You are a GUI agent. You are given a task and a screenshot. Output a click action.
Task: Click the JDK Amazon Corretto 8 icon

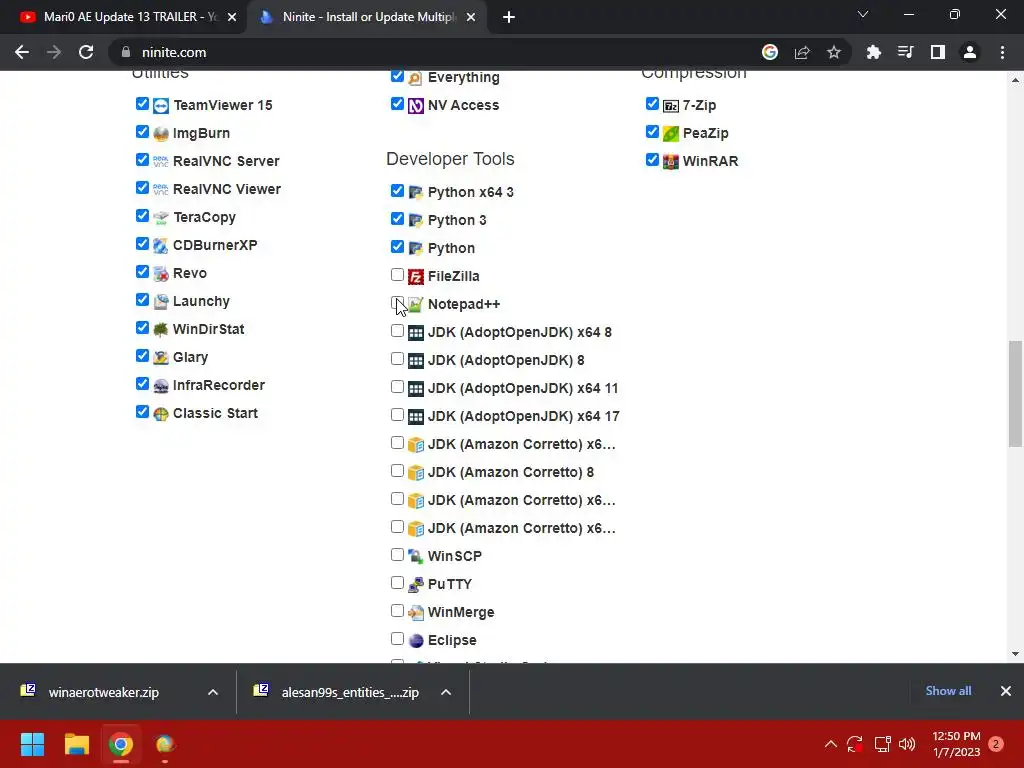pos(415,472)
